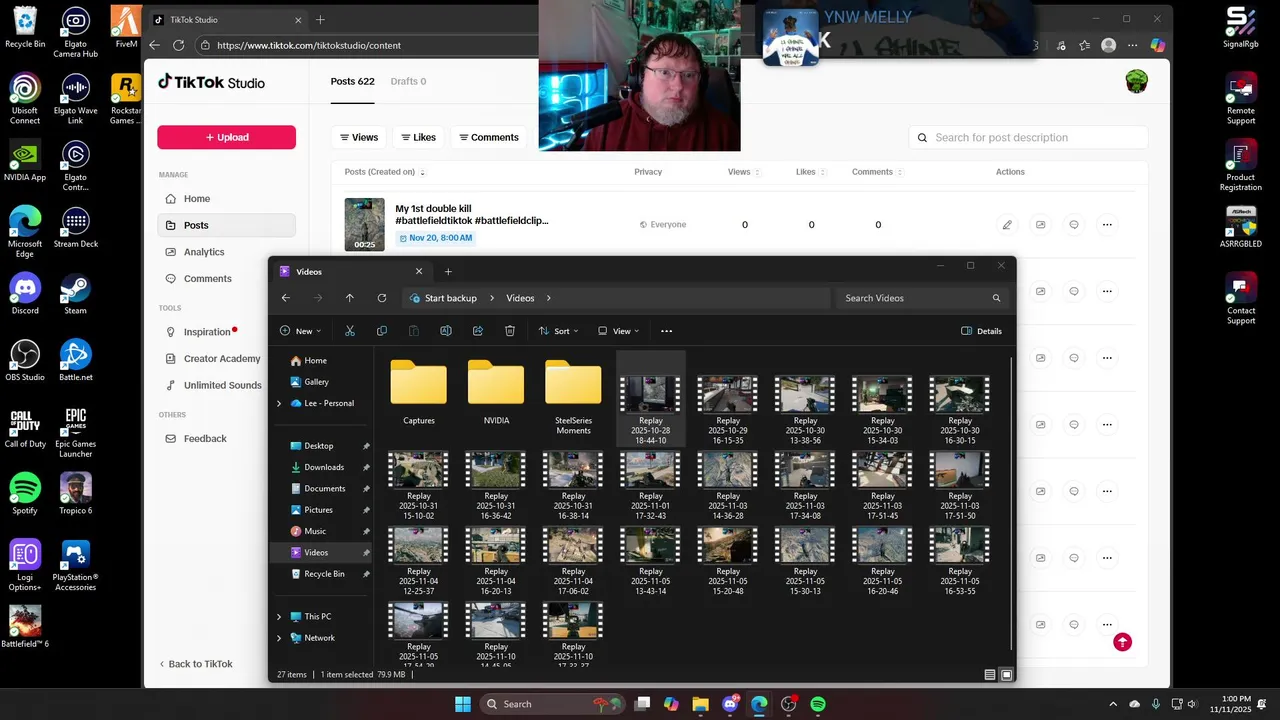Click the Back arrow in File Explorer
1280x720 pixels.
286,298
